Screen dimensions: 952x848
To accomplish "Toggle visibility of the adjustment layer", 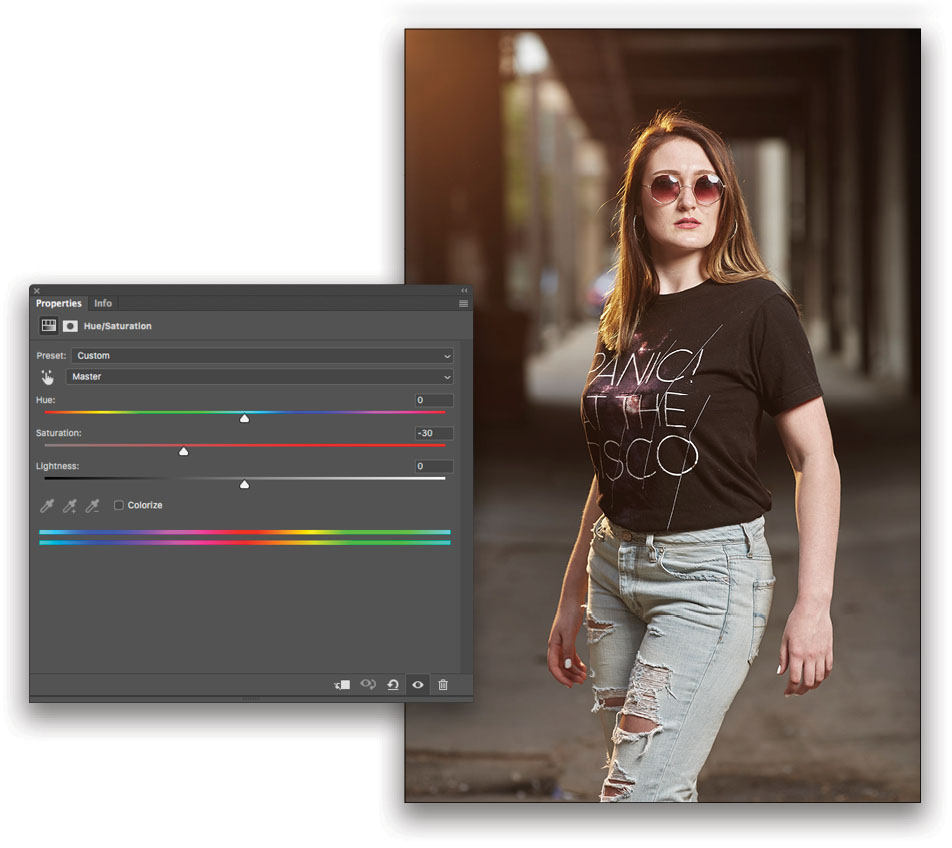I will [417, 685].
